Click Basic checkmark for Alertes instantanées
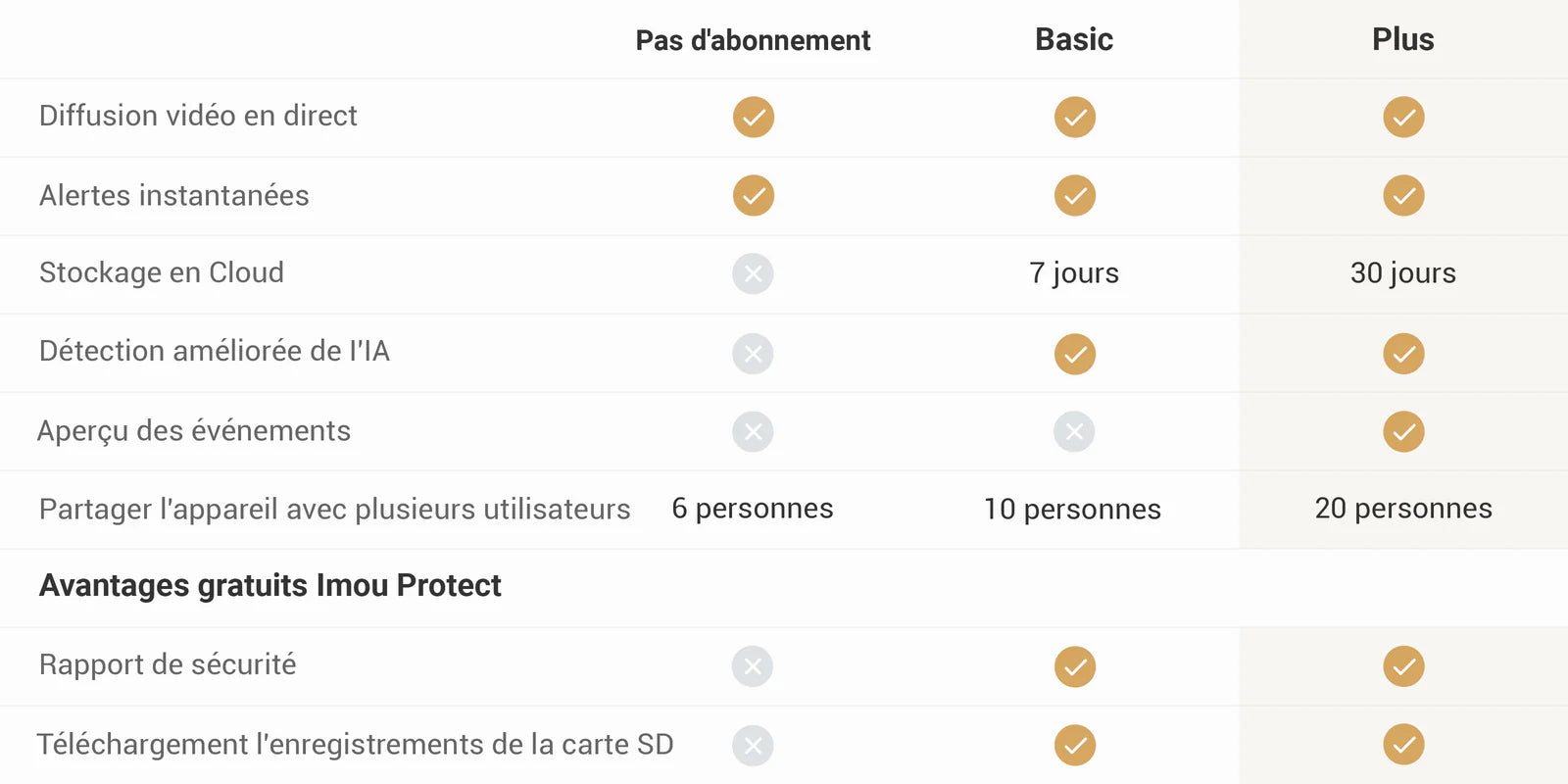Viewport: 1568px width, 784px height. pyautogui.click(x=1075, y=196)
